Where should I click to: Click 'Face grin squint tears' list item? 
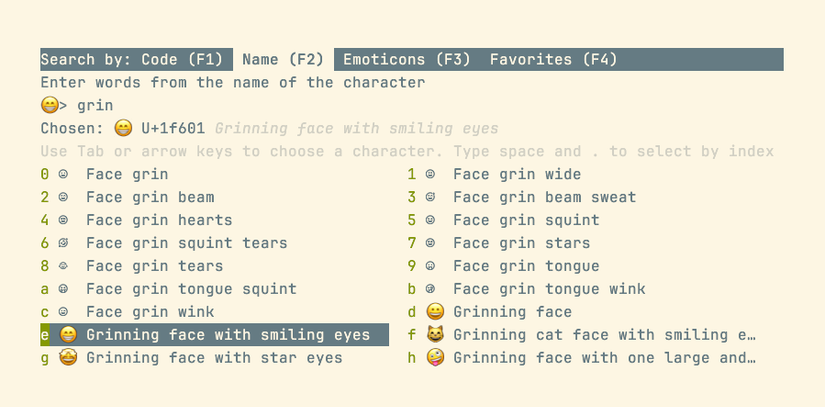click(186, 243)
